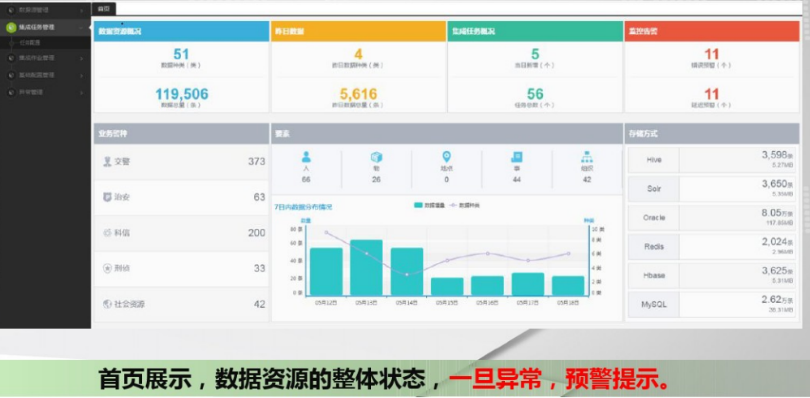Open the Hive storage row
The image size is (810, 398).
[x=711, y=160]
